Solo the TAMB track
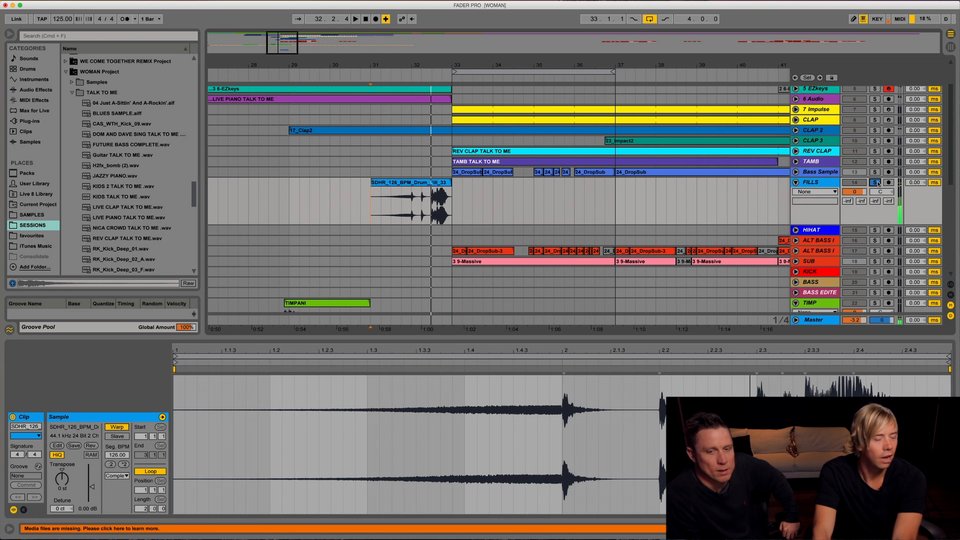Image resolution: width=960 pixels, height=540 pixels. pyautogui.click(x=875, y=162)
